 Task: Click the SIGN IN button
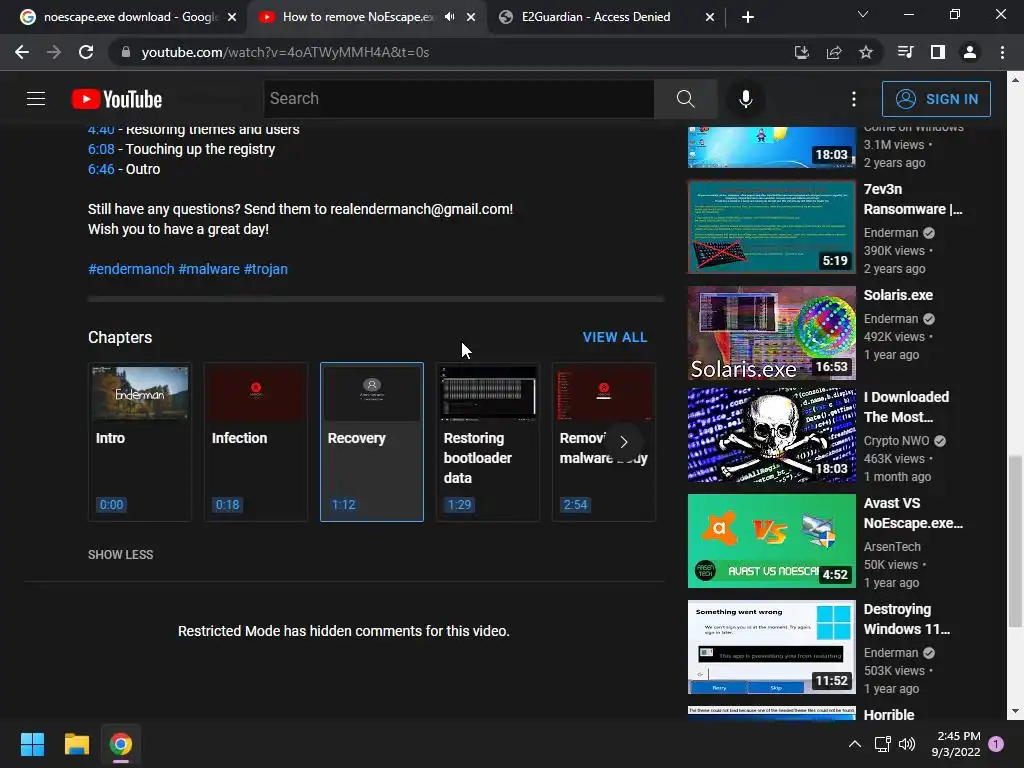point(936,99)
